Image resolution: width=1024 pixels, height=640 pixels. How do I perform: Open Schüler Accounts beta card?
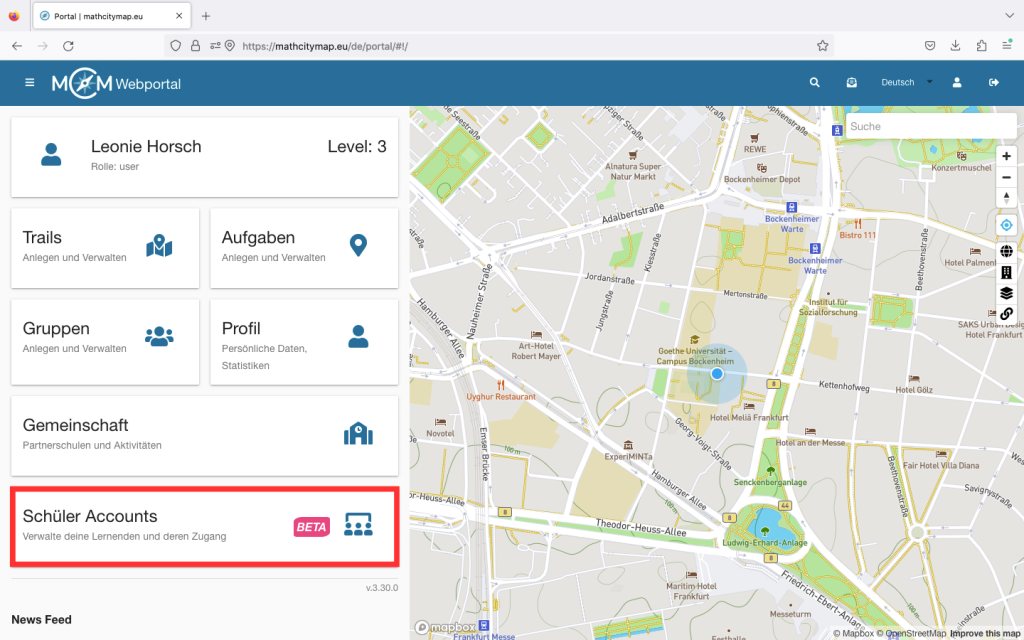point(204,526)
